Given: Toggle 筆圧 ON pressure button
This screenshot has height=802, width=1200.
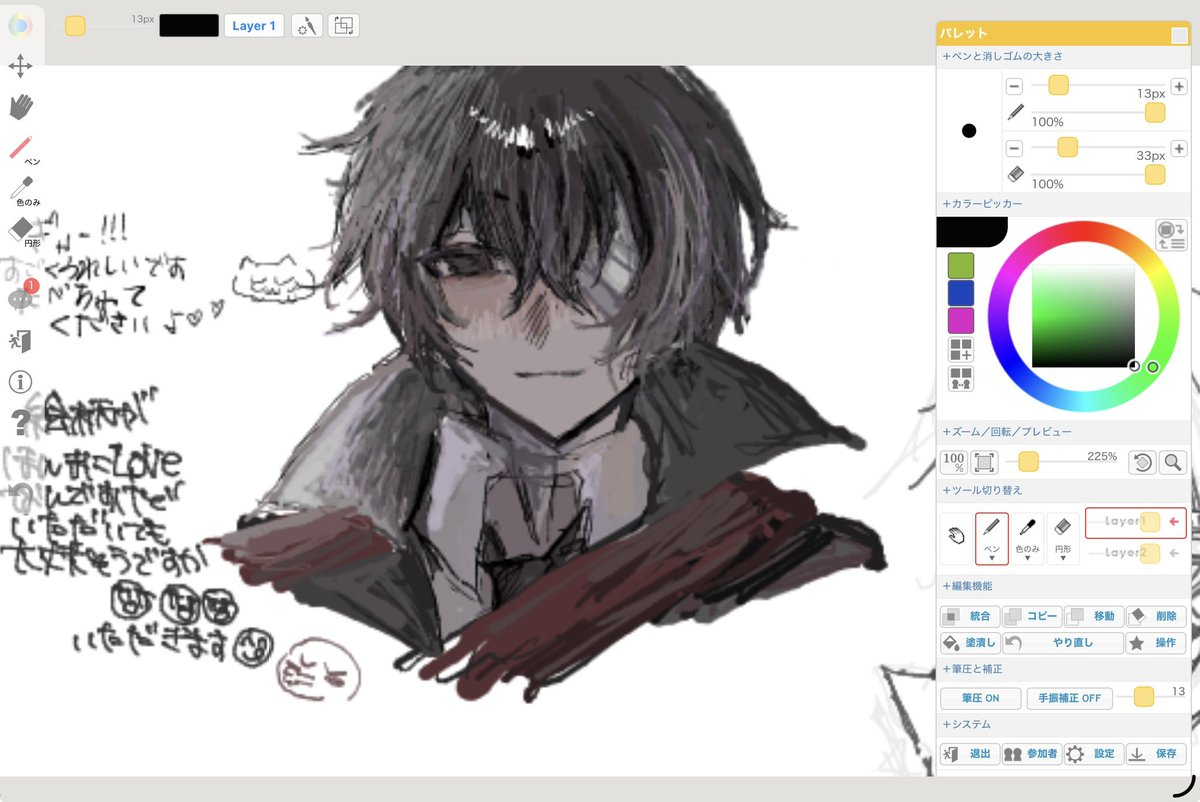Looking at the screenshot, I should (980, 698).
